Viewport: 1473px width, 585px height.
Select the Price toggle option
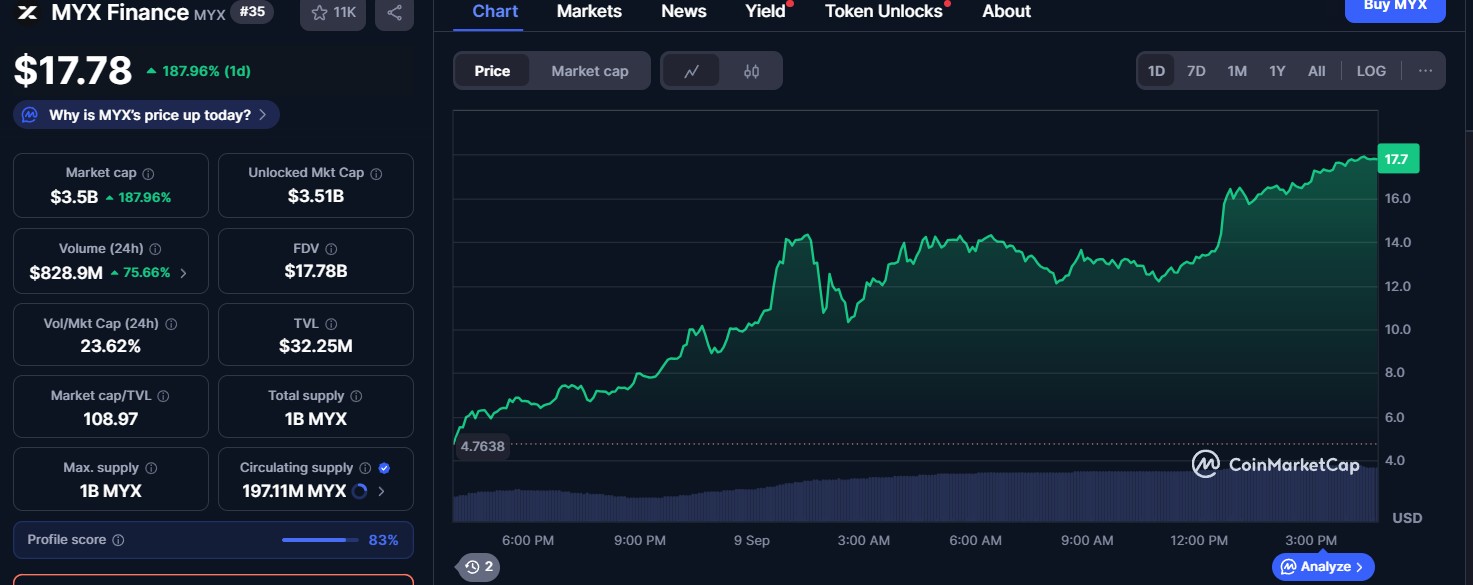tap(492, 71)
